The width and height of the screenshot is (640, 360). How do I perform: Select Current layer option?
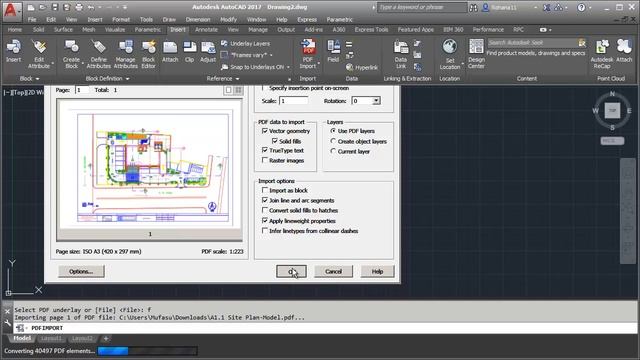333,151
